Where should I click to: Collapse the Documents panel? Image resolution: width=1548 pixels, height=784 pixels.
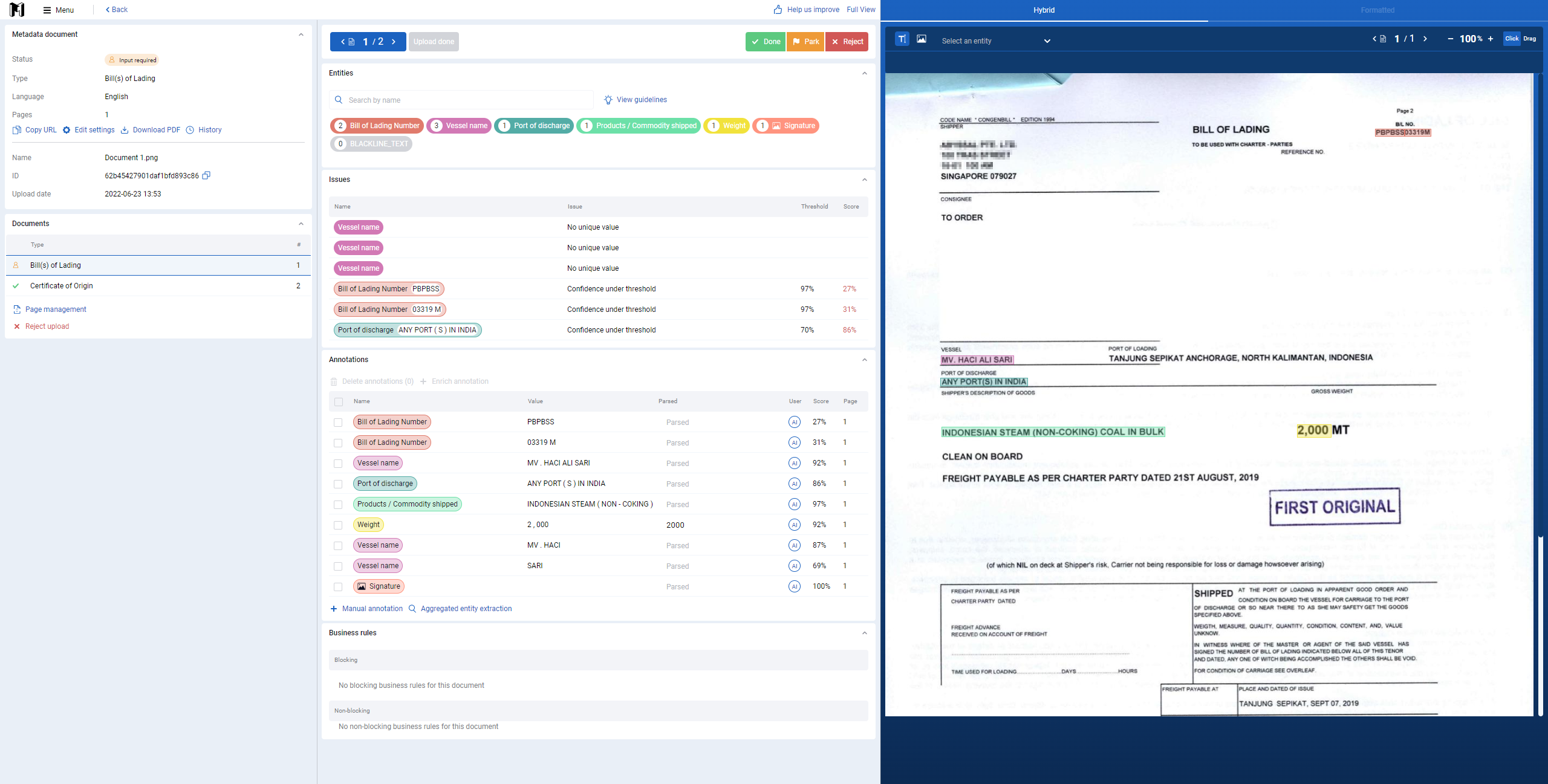[301, 224]
